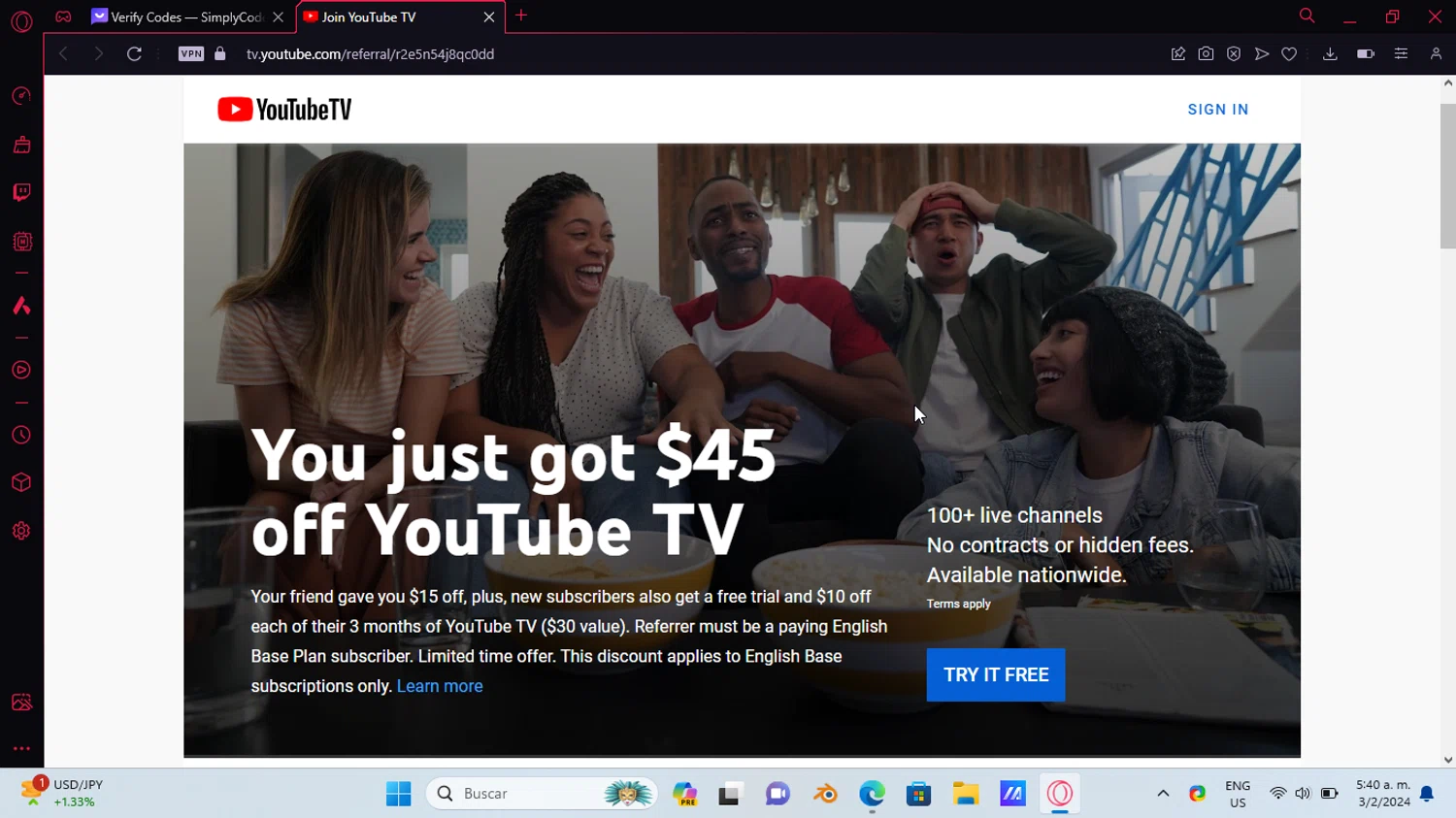
Task: Close the Verify Codes tab
Action: pyautogui.click(x=279, y=16)
